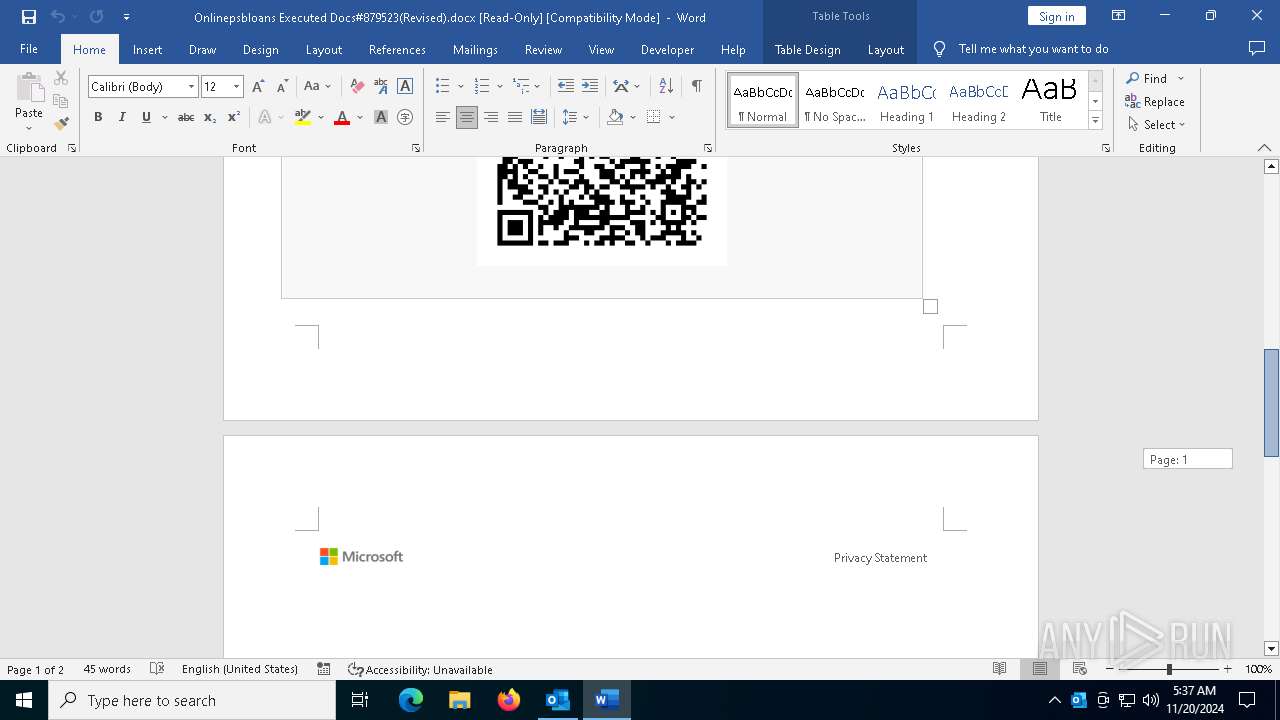1280x720 pixels.
Task: Click the vertical scrollbar thumb
Action: point(1271,402)
